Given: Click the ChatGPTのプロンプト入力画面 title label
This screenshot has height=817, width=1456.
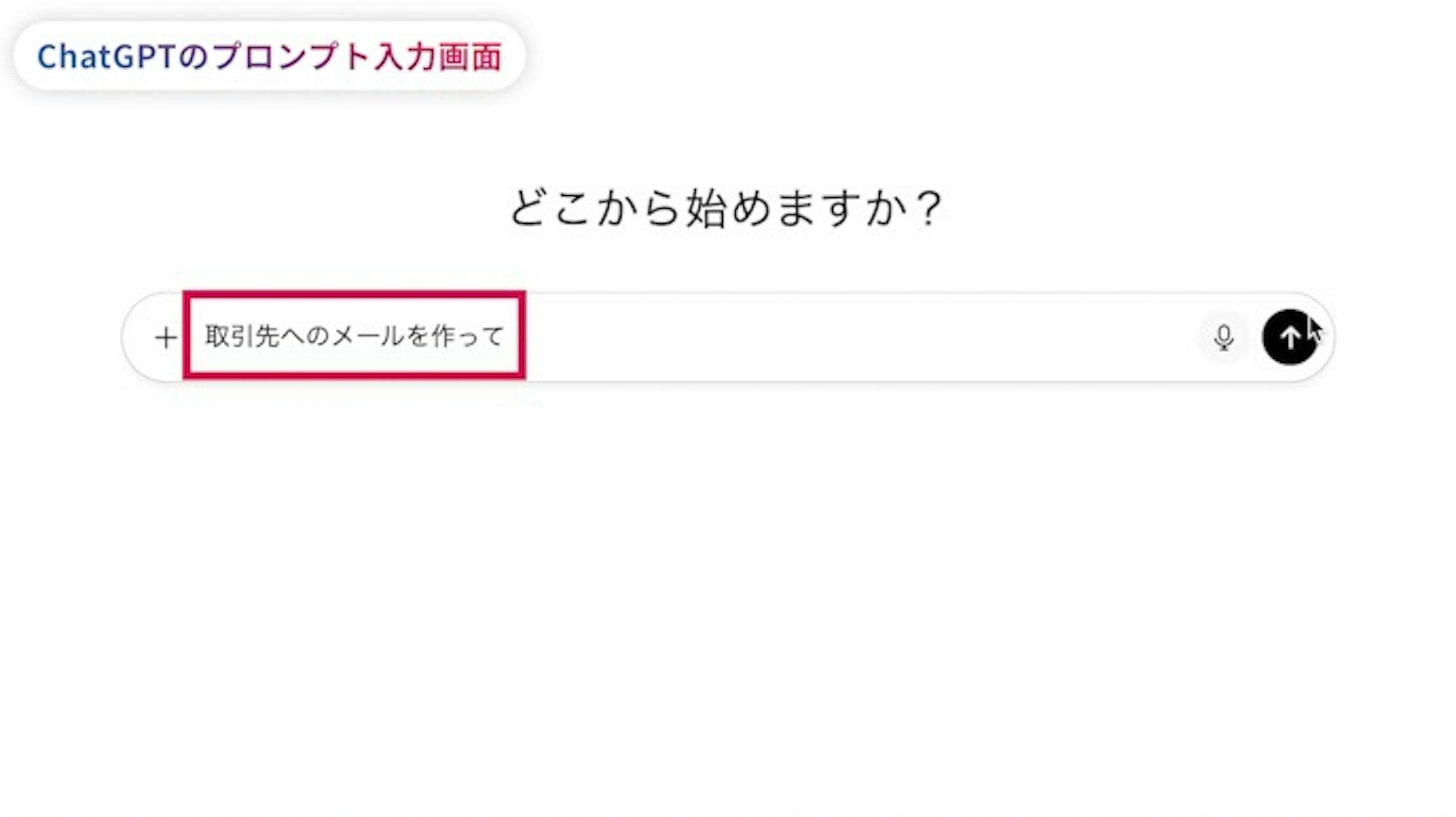Looking at the screenshot, I should (x=269, y=57).
